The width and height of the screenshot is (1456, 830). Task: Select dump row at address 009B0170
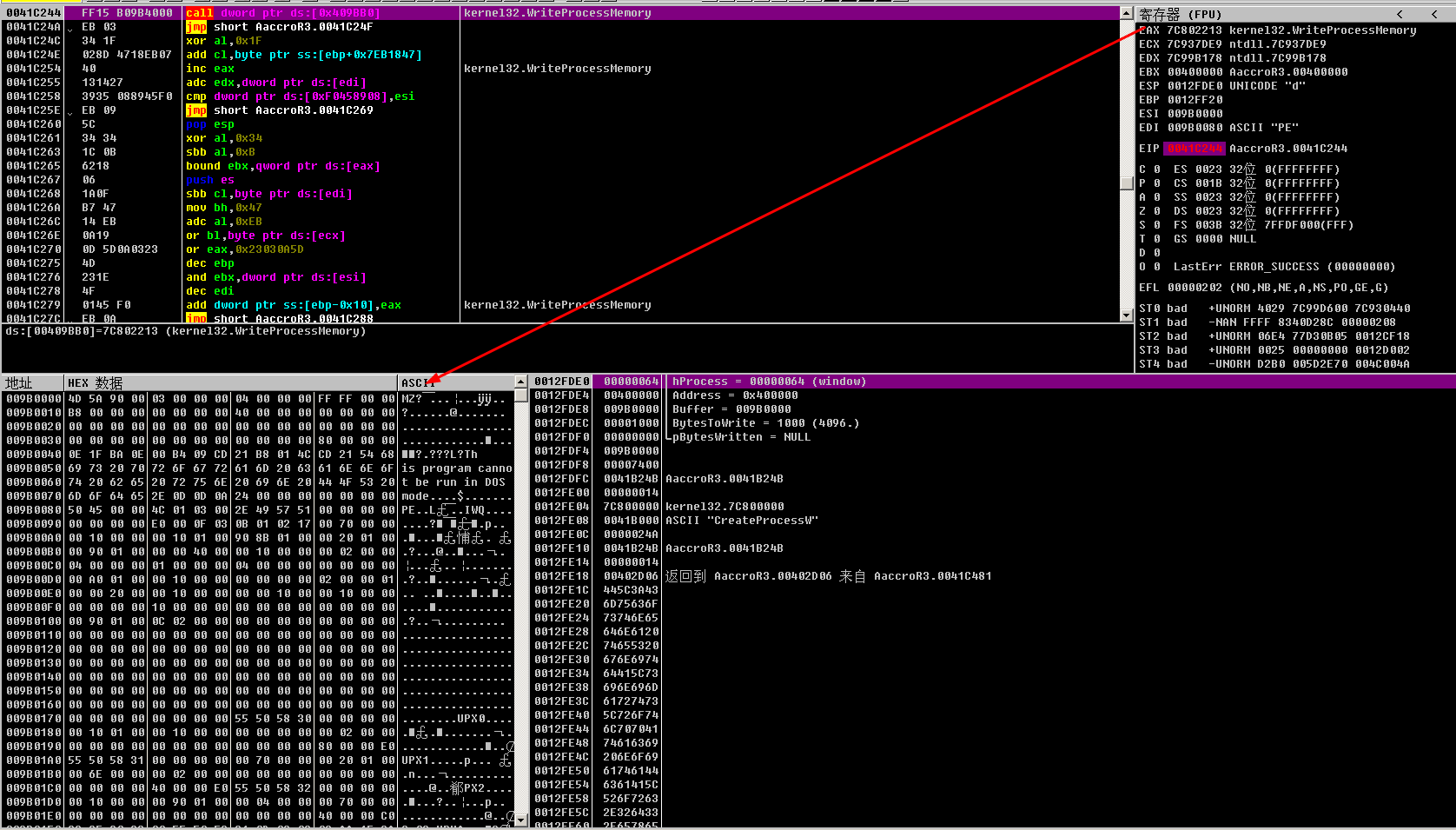point(259,719)
